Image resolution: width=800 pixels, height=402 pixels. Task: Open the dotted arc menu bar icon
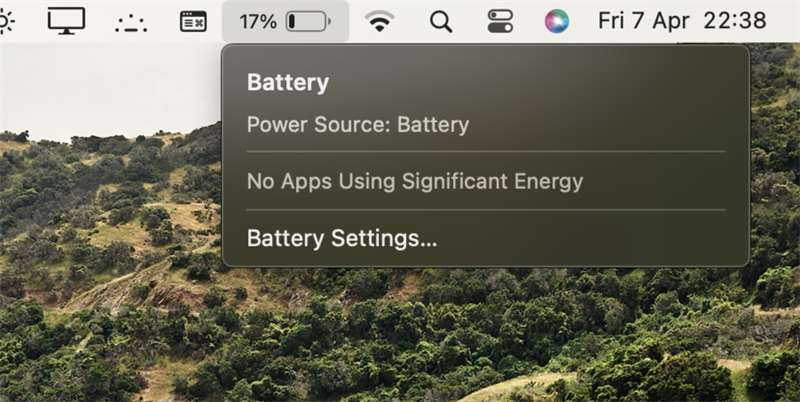coord(131,23)
